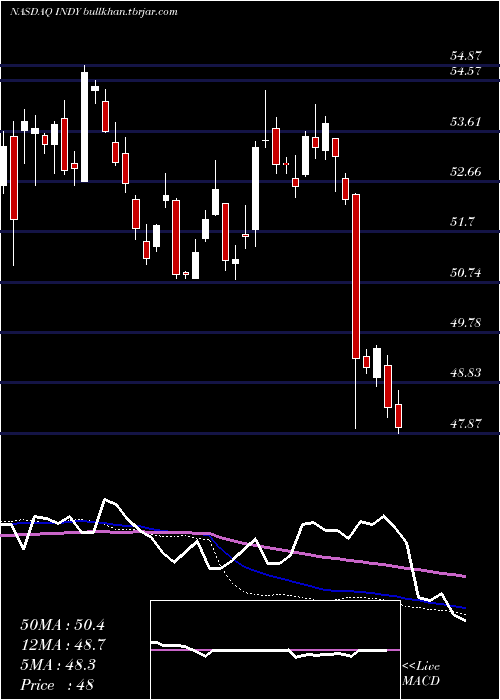Image resolution: width=500 pixels, height=700 pixels.
Task: Click the 50MA : 50.4 reading
Action: pos(62,625)
